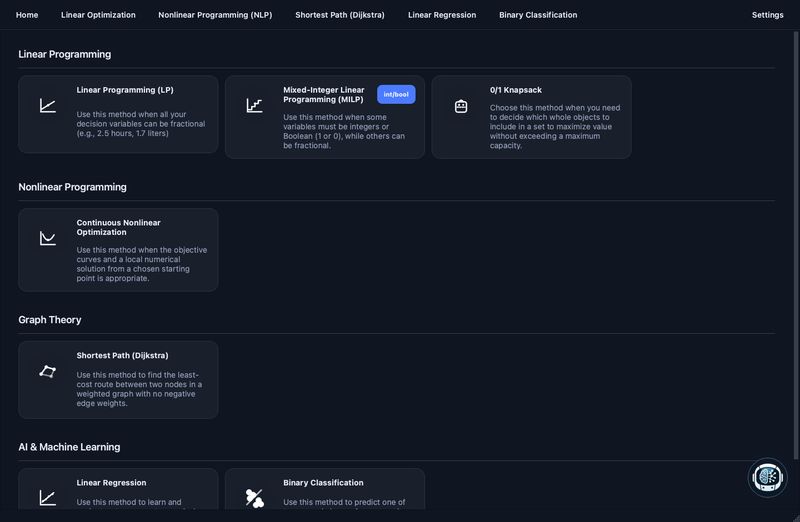Choose Binary Classification in the top navigation
The width and height of the screenshot is (800, 522).
[538, 15]
